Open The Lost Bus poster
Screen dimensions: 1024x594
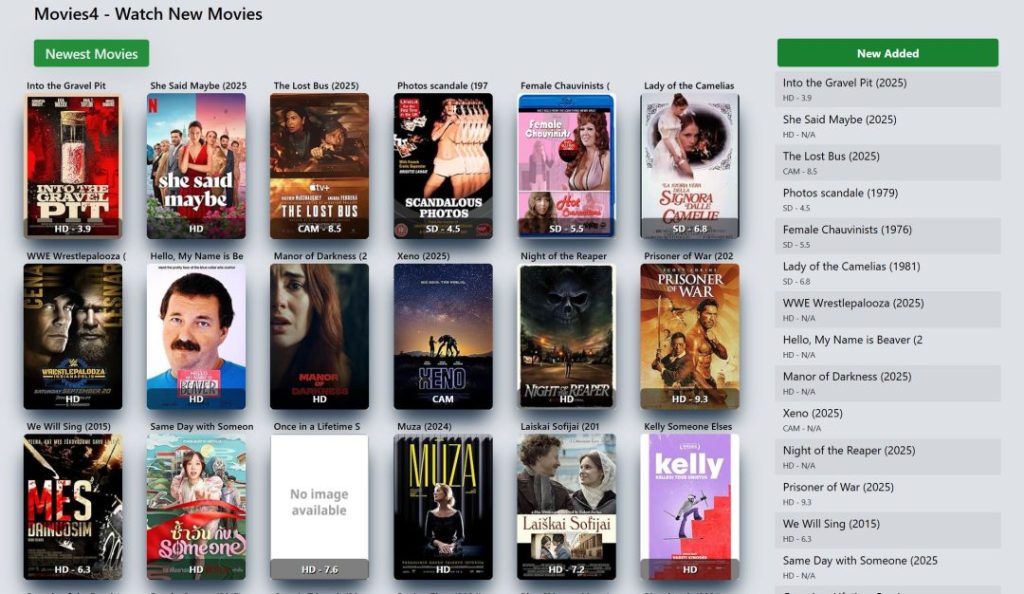click(x=319, y=166)
